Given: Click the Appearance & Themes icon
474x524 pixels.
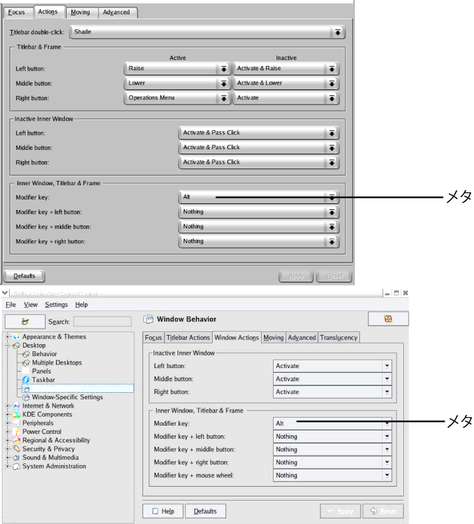Looking at the screenshot, I should (x=16, y=337).
